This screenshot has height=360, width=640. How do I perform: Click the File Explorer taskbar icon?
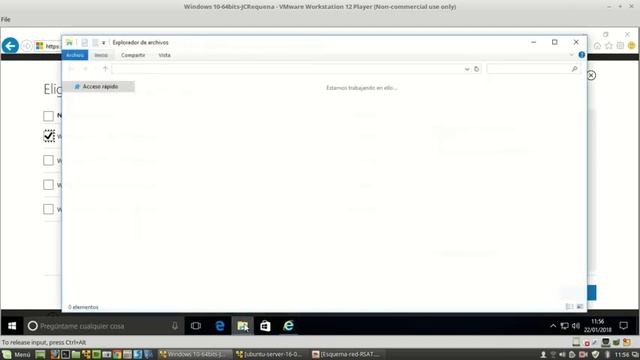[x=243, y=326]
